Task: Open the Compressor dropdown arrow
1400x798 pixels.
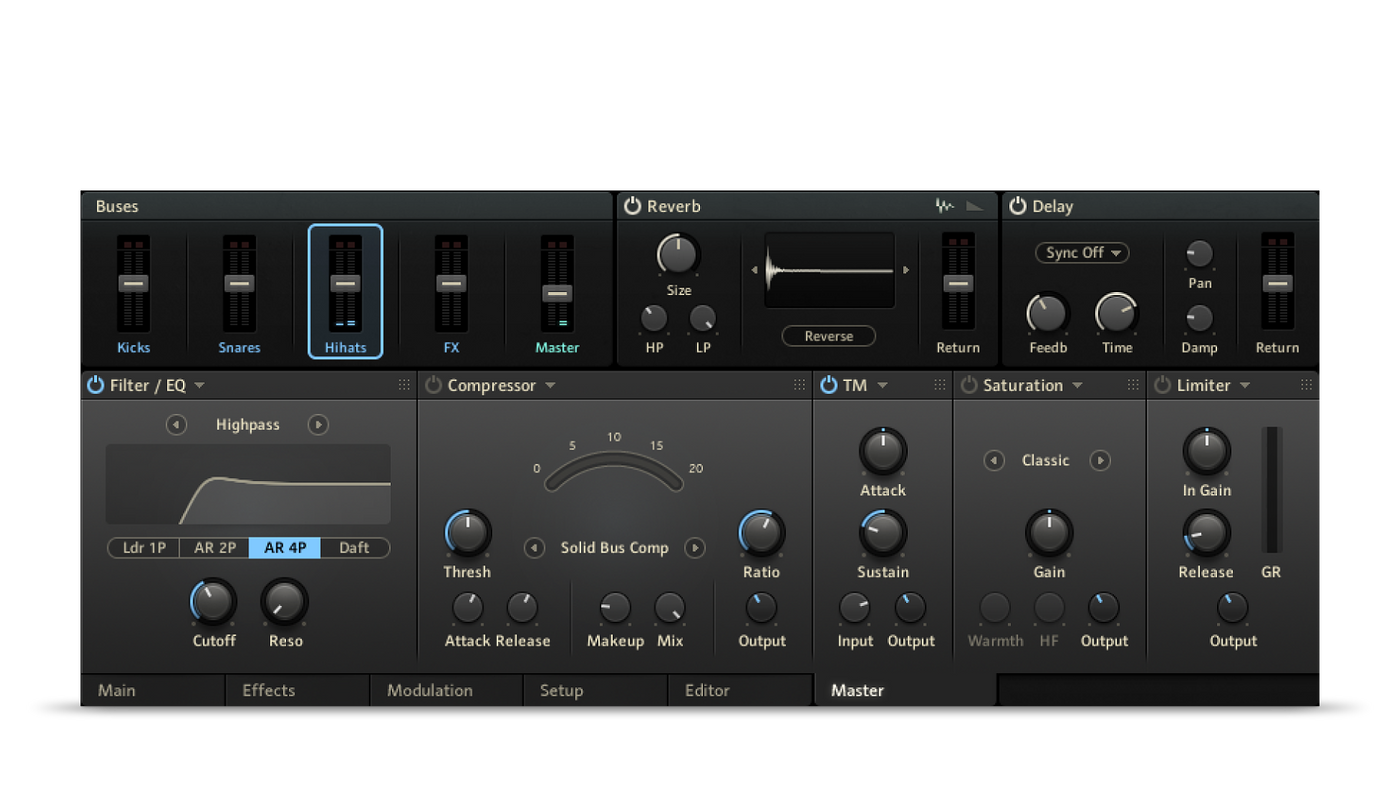Action: pyautogui.click(x=550, y=386)
